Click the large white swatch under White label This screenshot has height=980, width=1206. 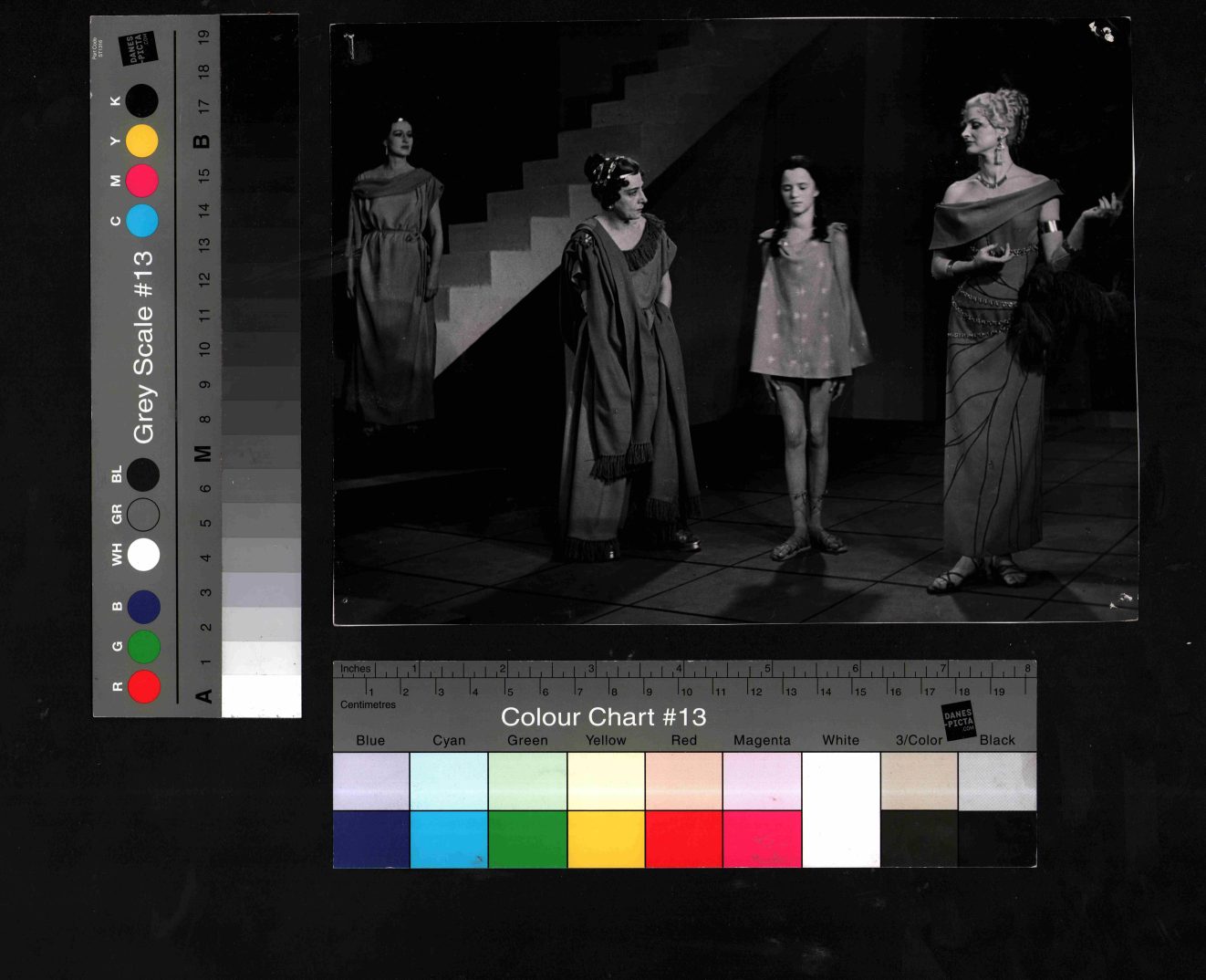(x=840, y=809)
